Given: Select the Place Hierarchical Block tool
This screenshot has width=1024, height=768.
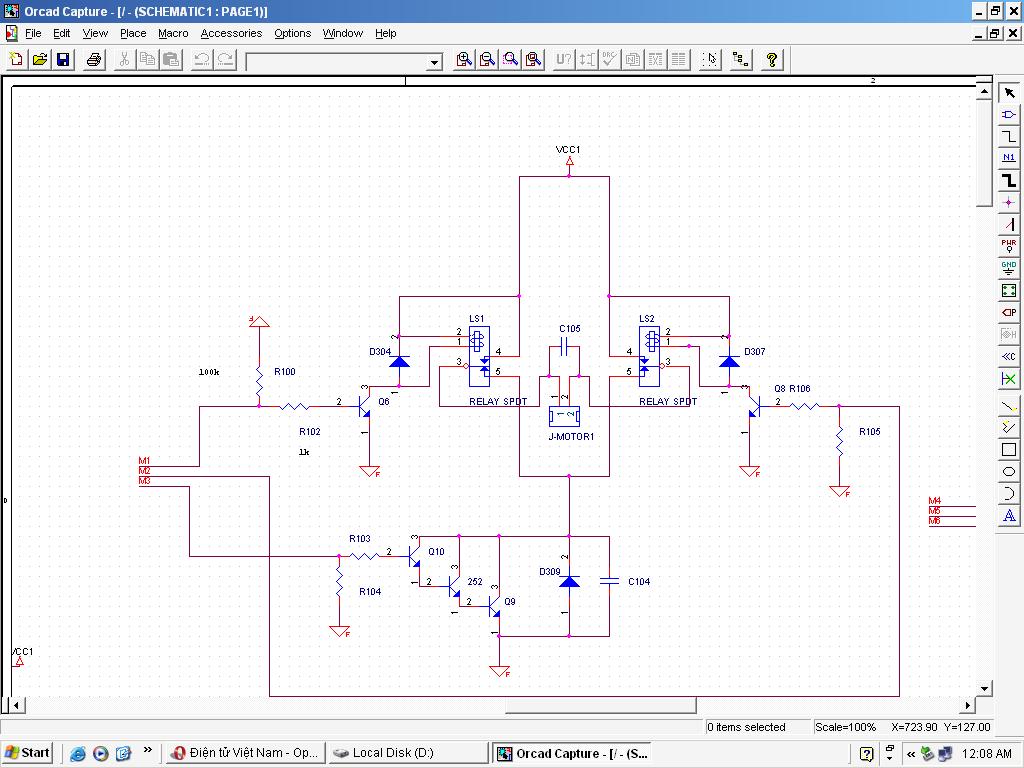Looking at the screenshot, I should coord(1009,291).
